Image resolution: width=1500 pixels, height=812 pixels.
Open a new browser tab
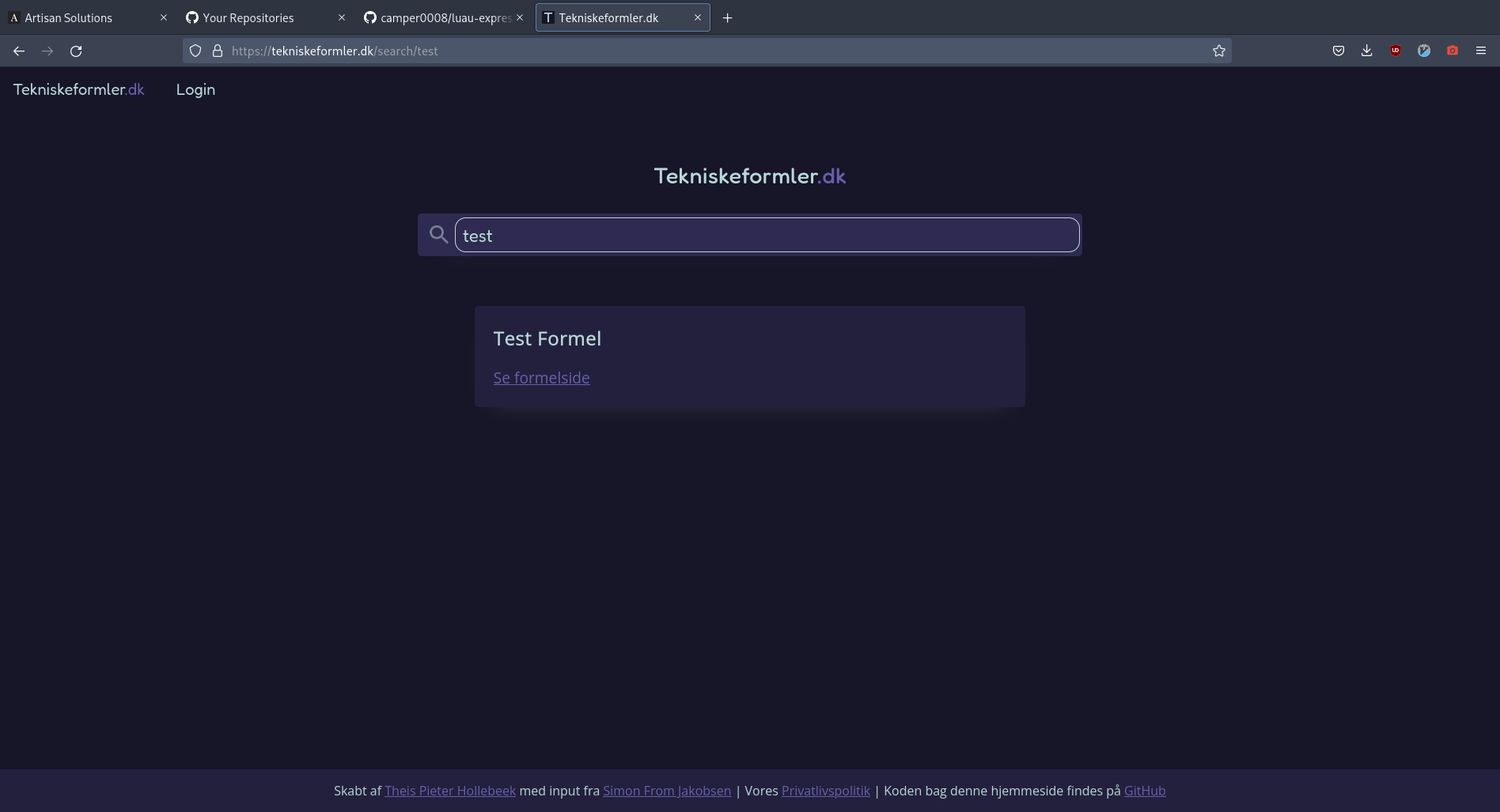(727, 18)
